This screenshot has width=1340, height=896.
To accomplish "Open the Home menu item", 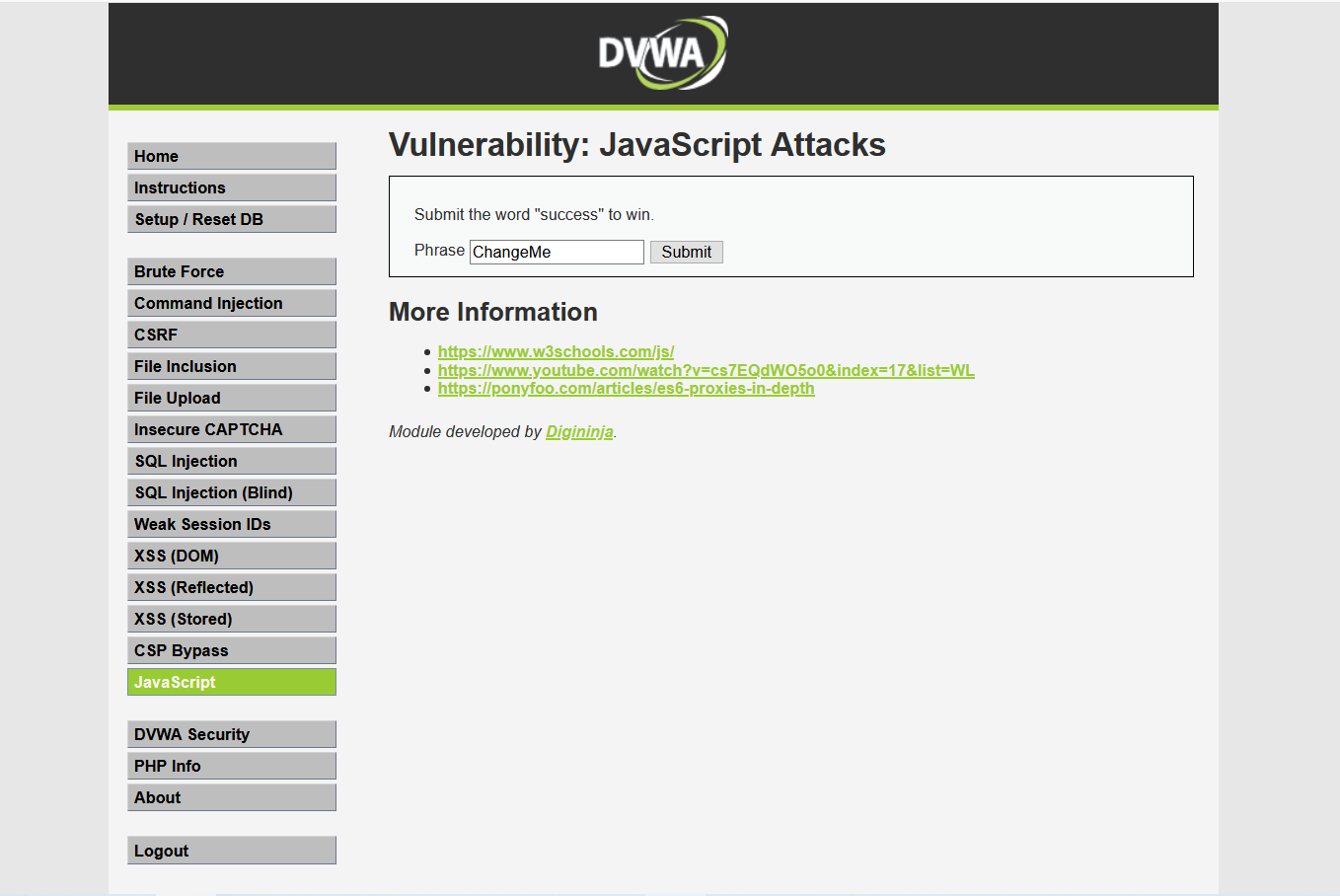I will click(231, 156).
